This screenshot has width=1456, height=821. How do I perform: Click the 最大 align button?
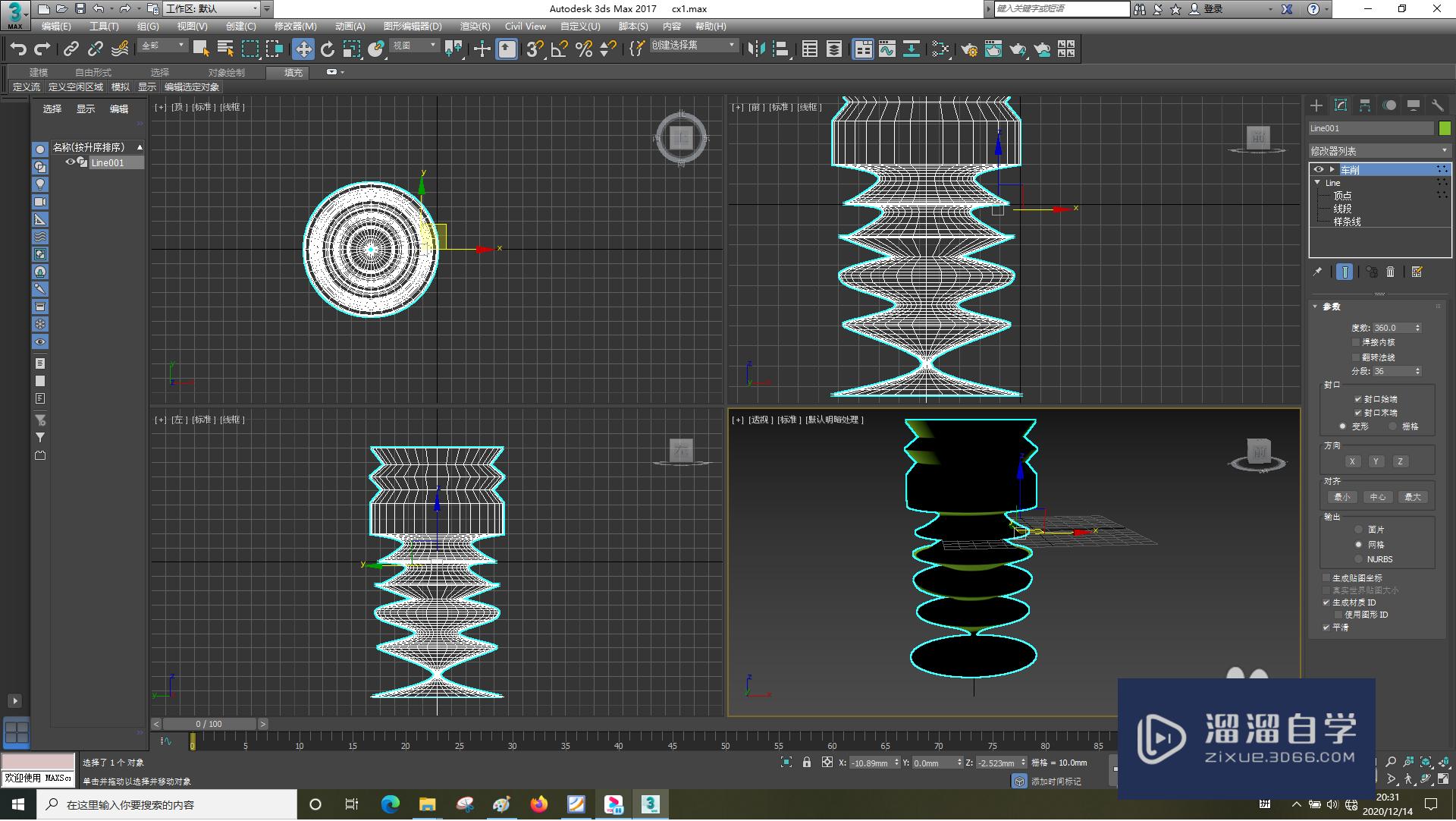[1413, 497]
